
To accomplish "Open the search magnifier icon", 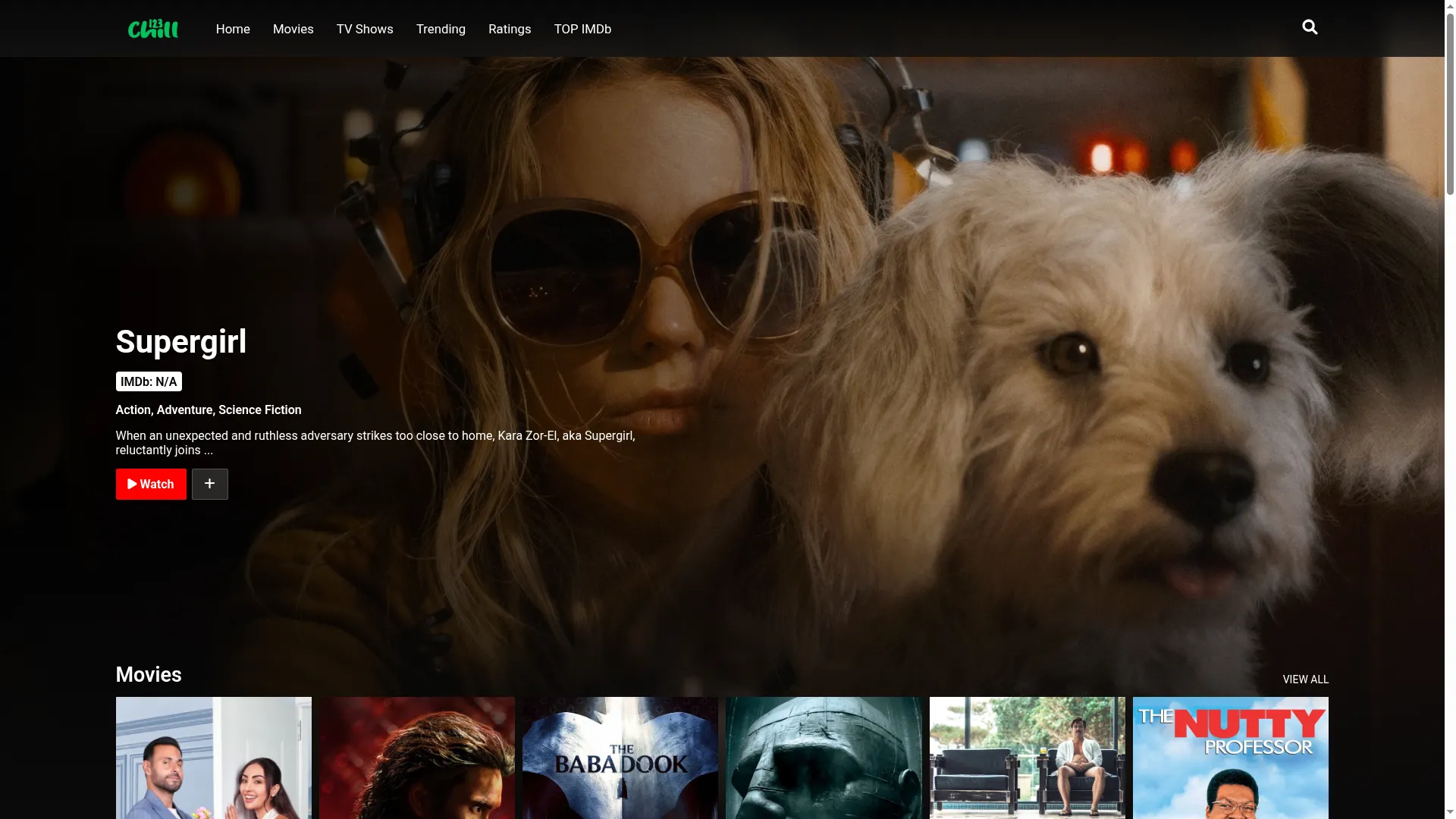I will 1310,27.
